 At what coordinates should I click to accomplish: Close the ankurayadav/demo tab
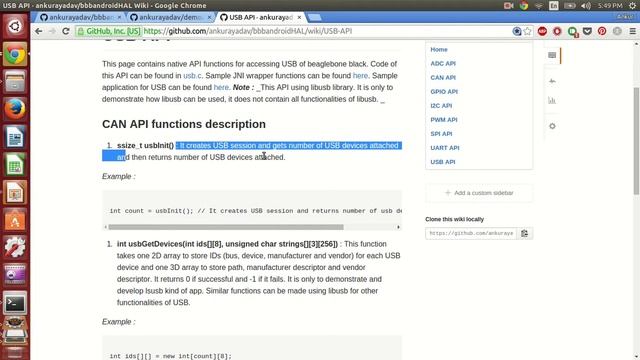(209, 17)
